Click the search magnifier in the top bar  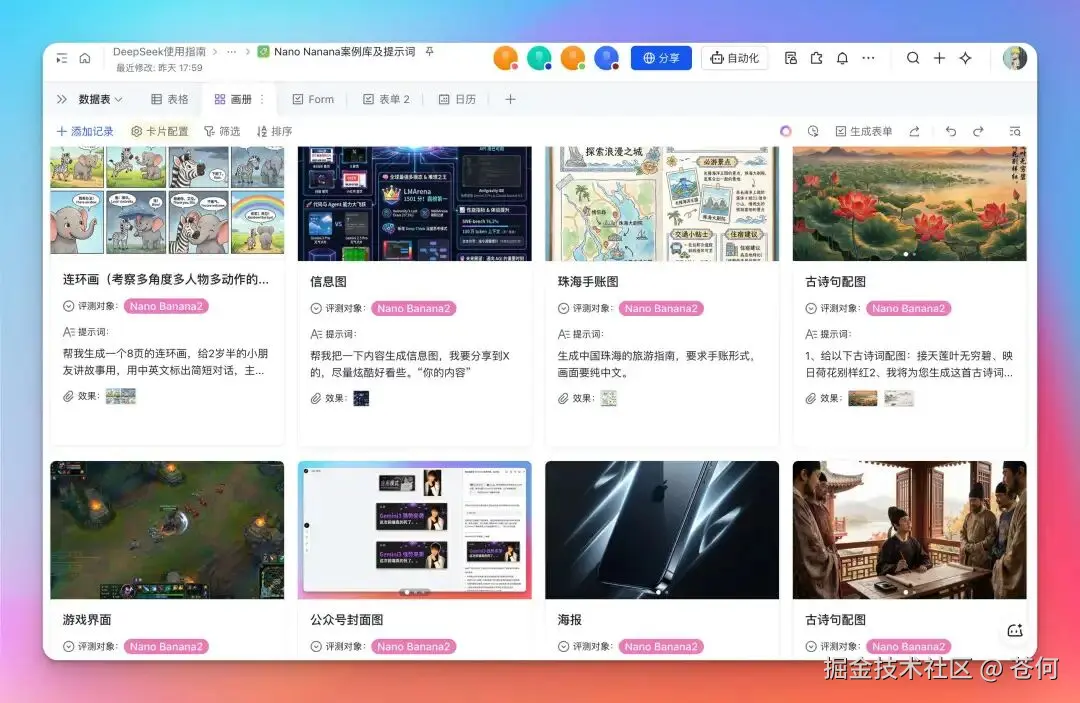[x=912, y=58]
